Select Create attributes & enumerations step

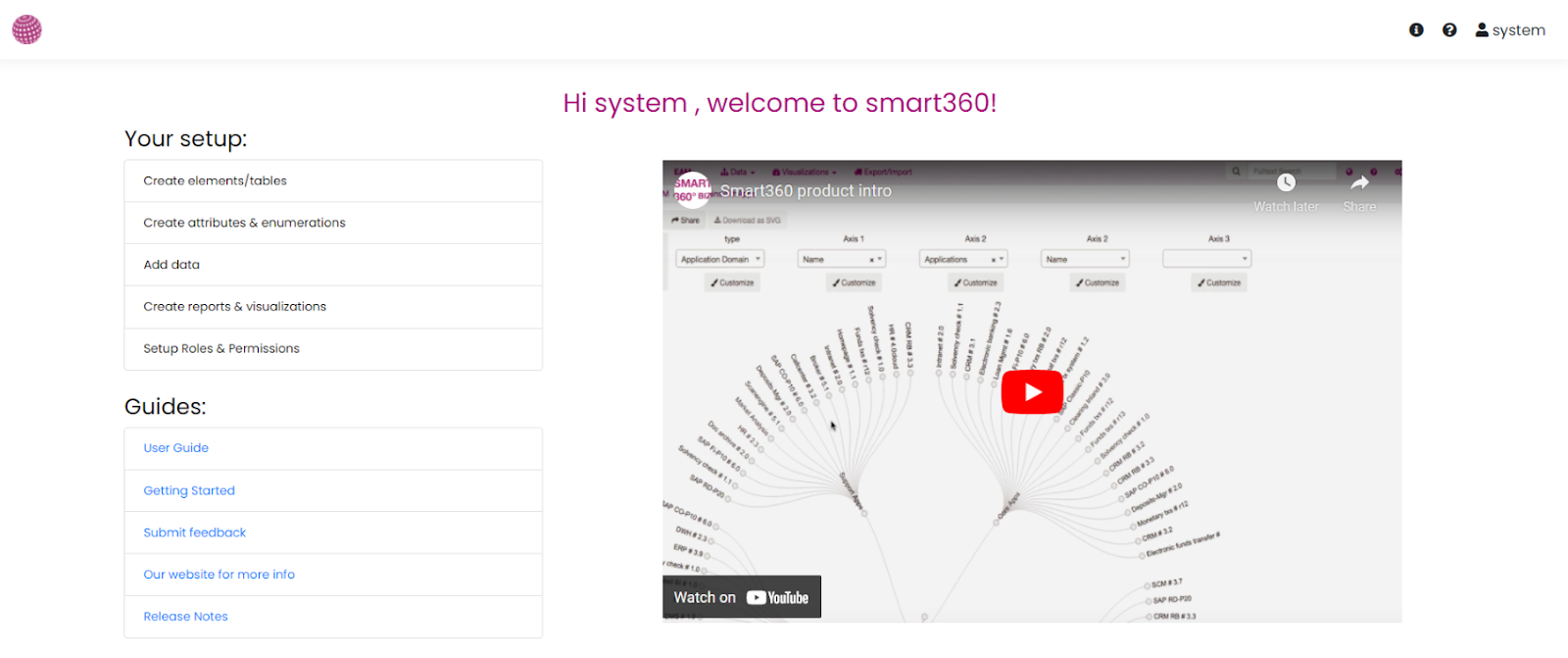tap(333, 224)
